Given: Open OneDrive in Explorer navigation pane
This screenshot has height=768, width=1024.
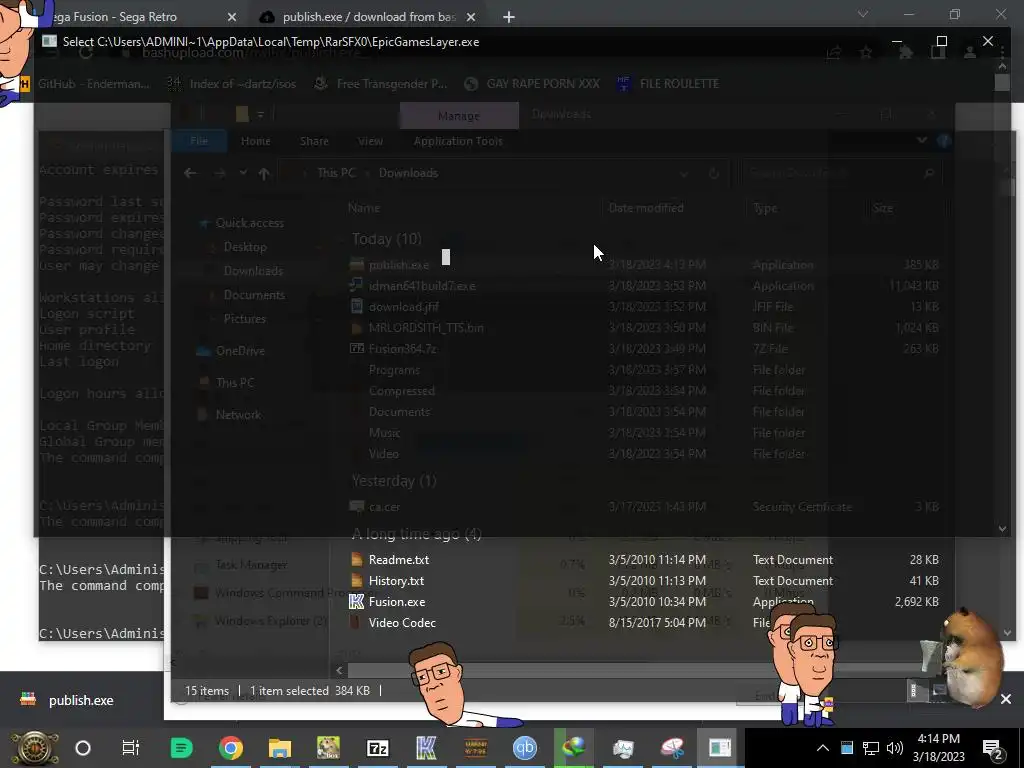Looking at the screenshot, I should point(240,351).
